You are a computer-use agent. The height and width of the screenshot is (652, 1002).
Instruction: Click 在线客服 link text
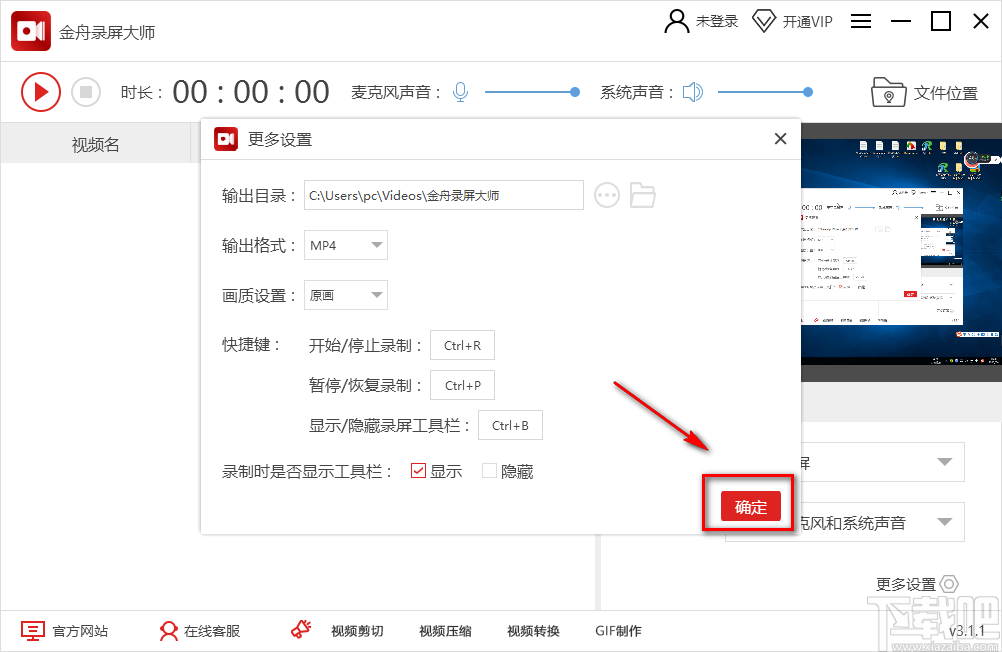tap(212, 631)
